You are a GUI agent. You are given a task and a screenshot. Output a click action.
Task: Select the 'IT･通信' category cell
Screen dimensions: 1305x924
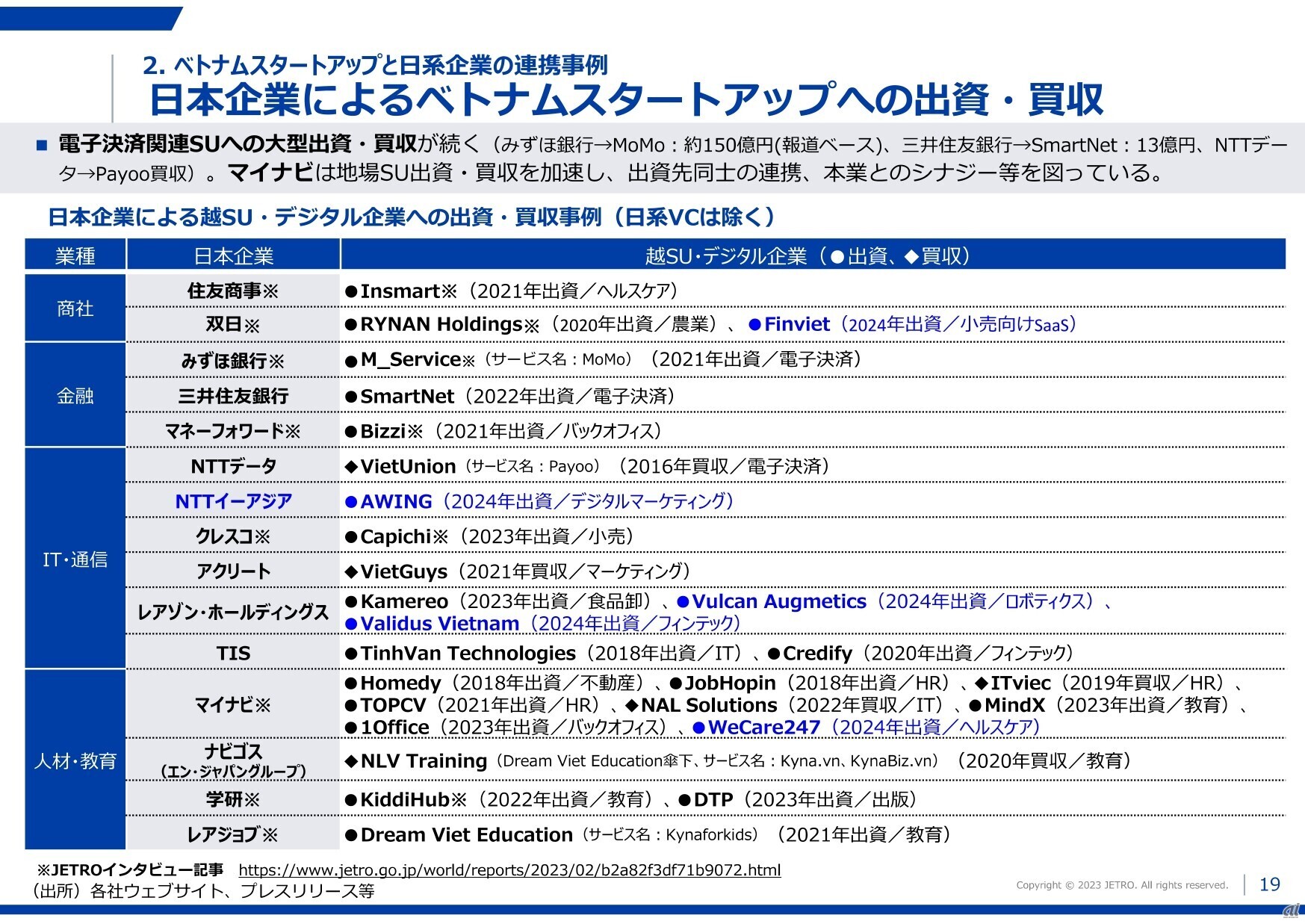(x=75, y=559)
